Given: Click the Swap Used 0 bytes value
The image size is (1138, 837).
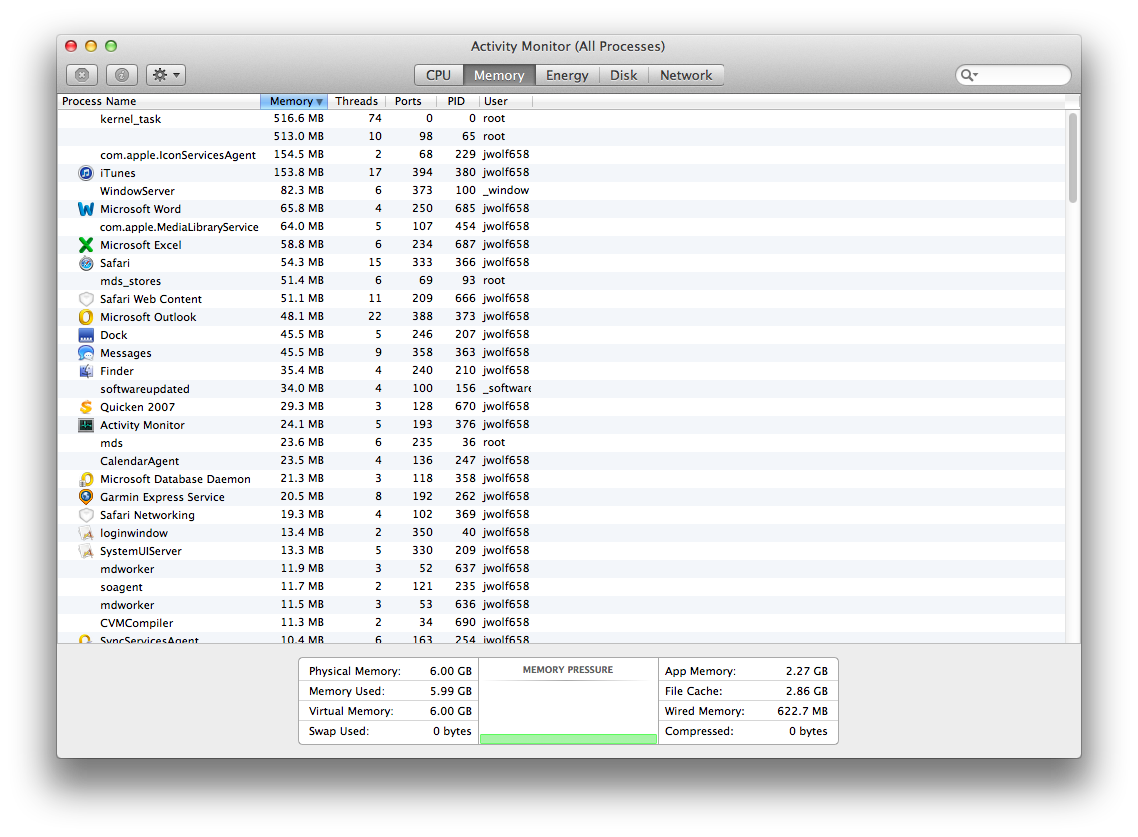Looking at the screenshot, I should pos(452,731).
